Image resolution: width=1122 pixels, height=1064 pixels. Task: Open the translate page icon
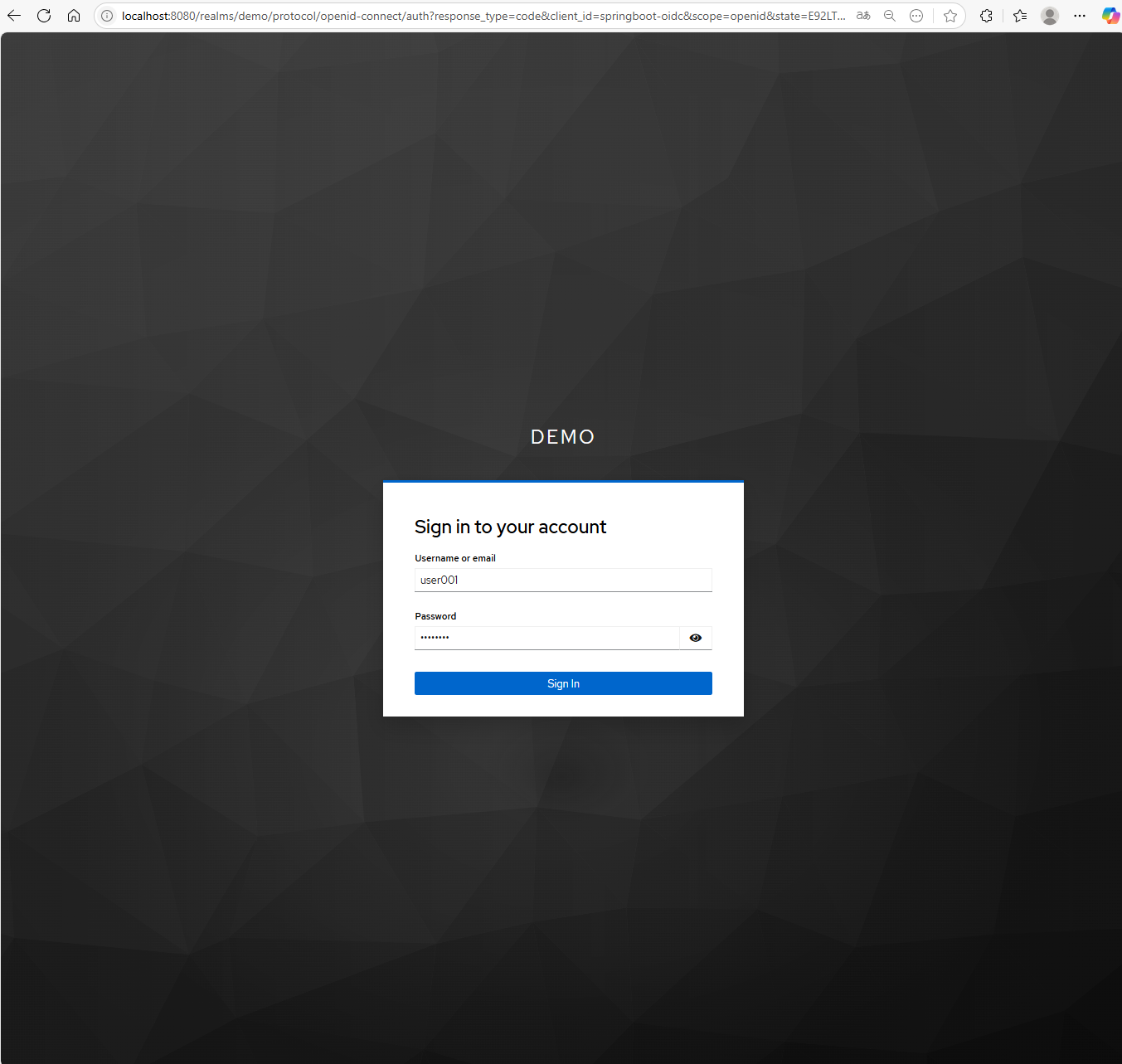863,16
